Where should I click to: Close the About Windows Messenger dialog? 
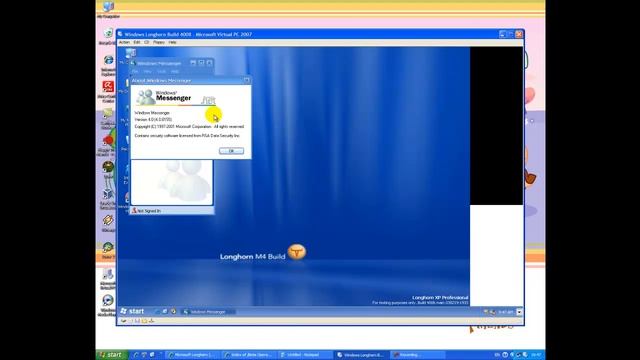pyautogui.click(x=247, y=80)
